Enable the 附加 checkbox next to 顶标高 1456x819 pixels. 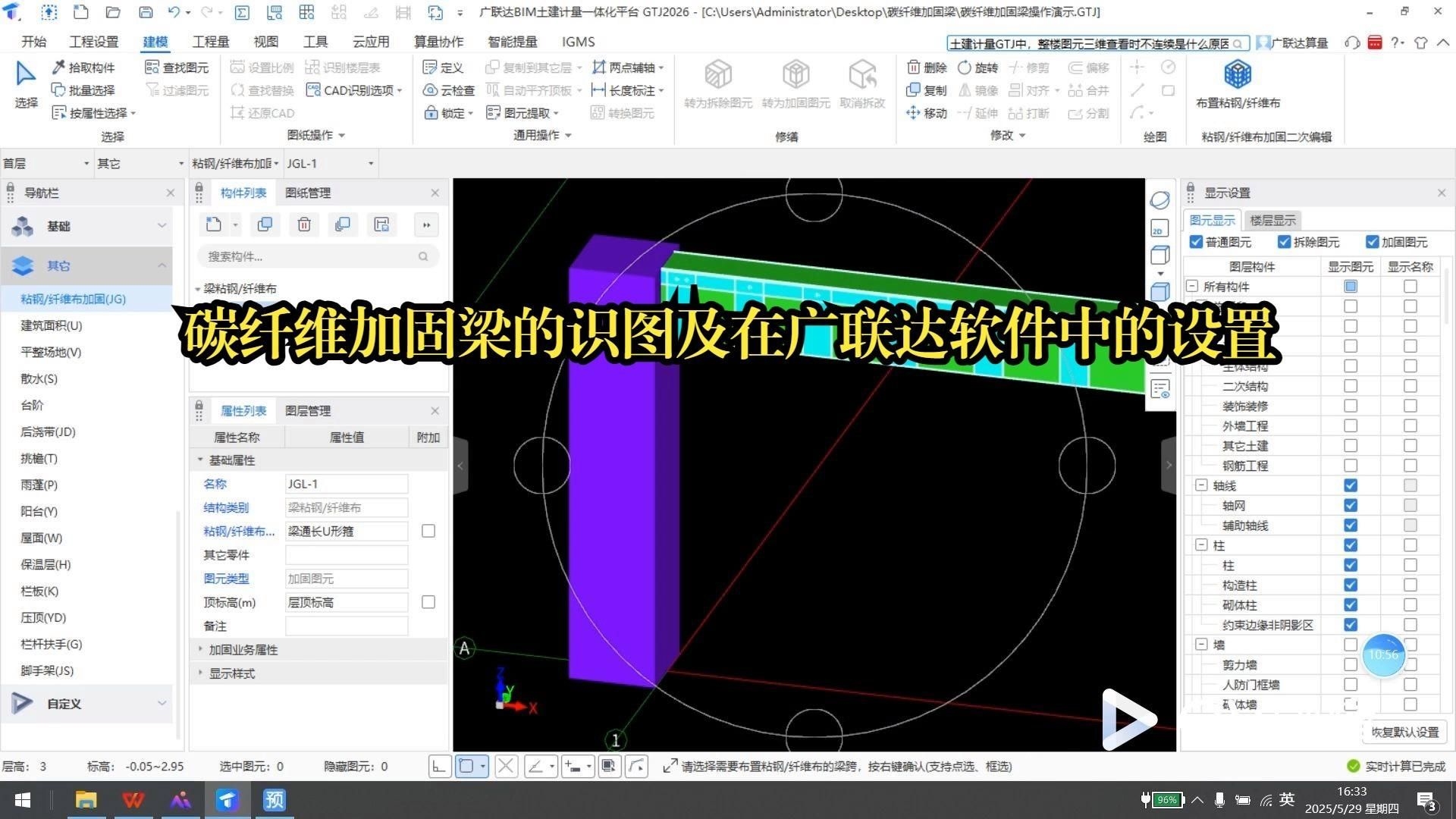point(428,602)
